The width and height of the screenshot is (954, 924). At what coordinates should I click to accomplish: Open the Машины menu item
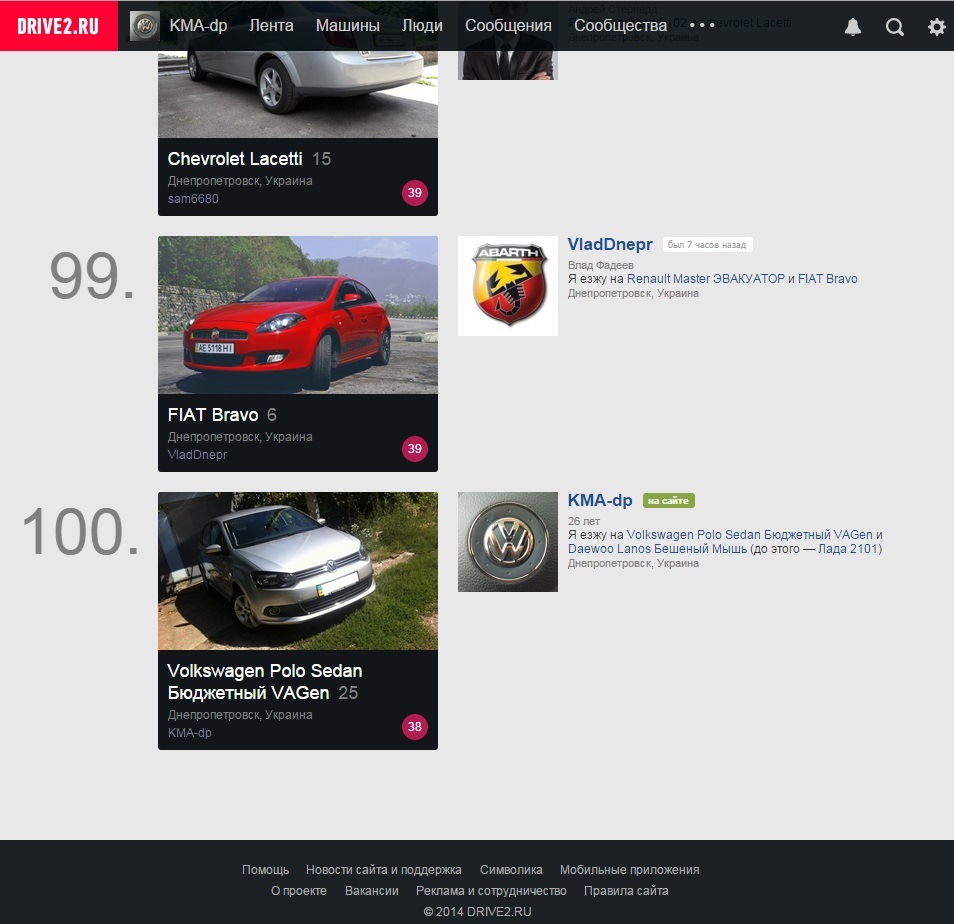347,26
